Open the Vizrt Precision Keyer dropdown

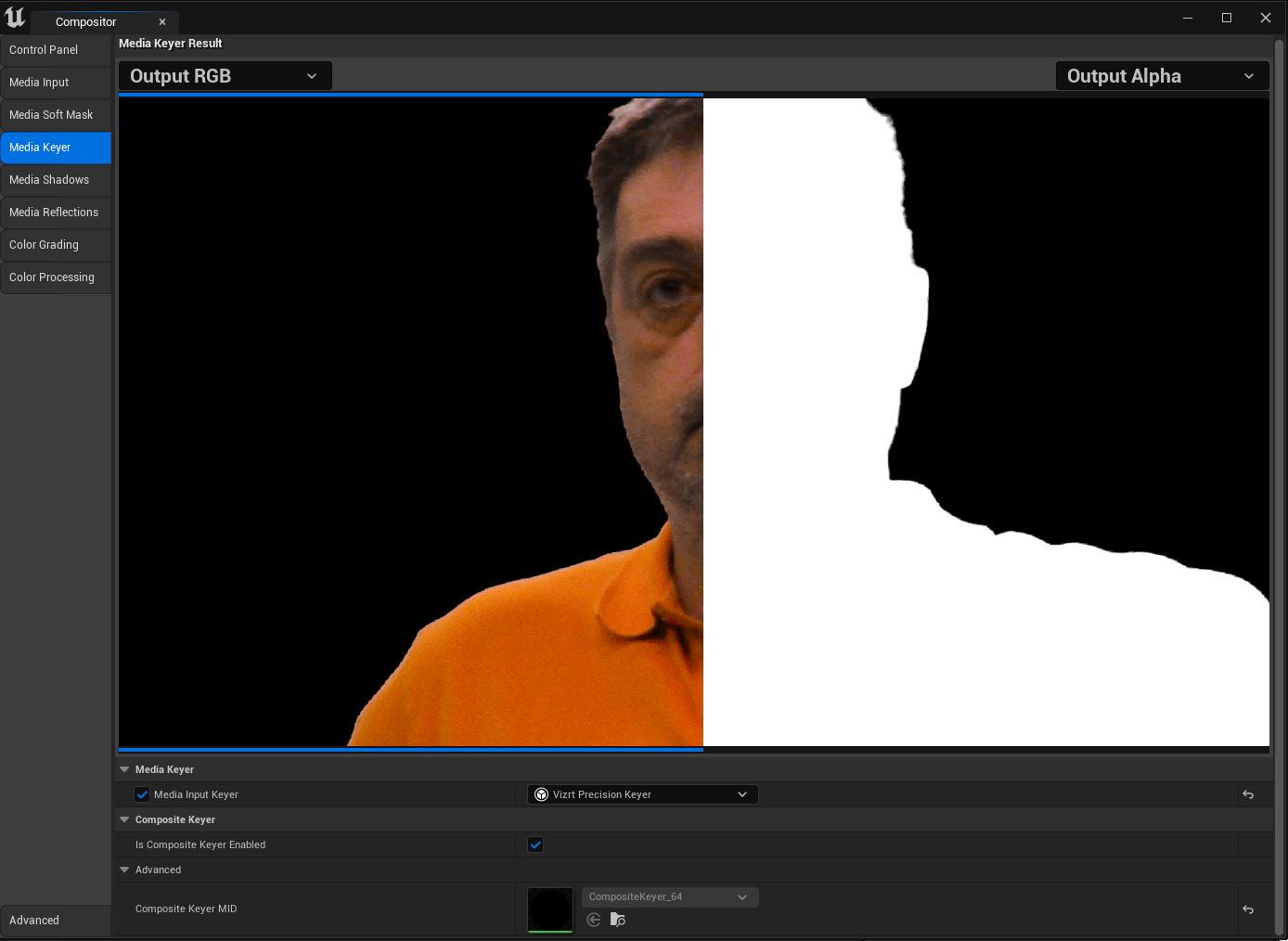point(643,794)
